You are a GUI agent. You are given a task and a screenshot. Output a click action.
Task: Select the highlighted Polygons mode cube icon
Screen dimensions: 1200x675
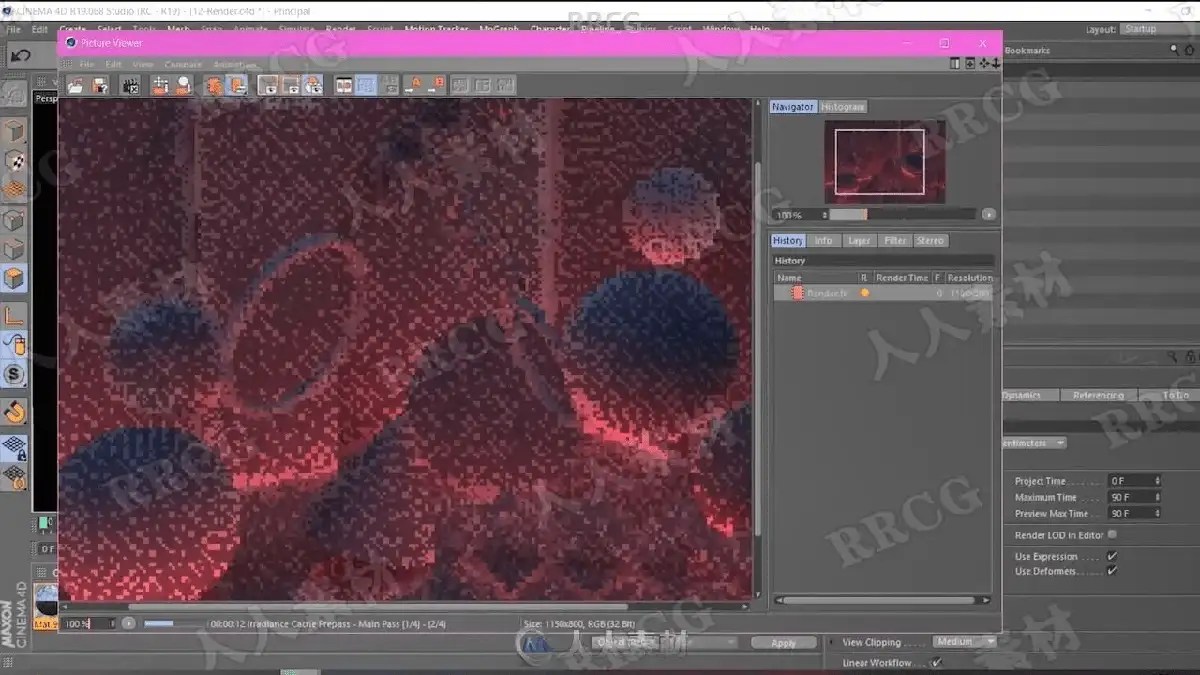14,279
